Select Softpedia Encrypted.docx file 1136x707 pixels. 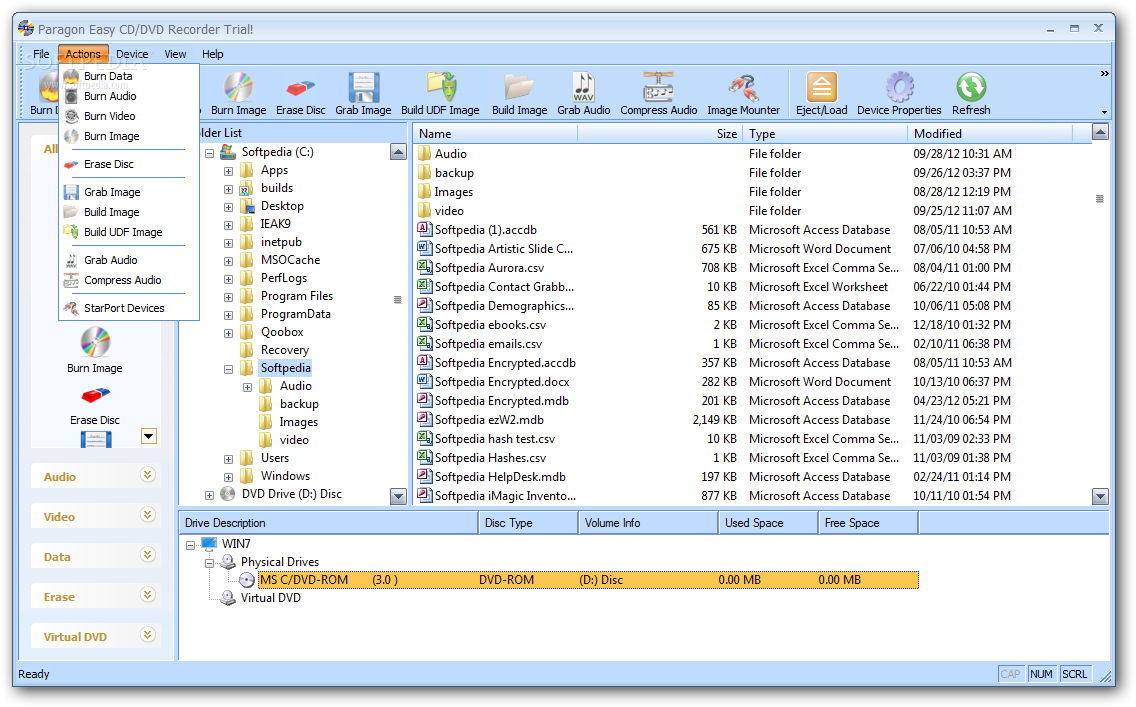pyautogui.click(x=502, y=382)
